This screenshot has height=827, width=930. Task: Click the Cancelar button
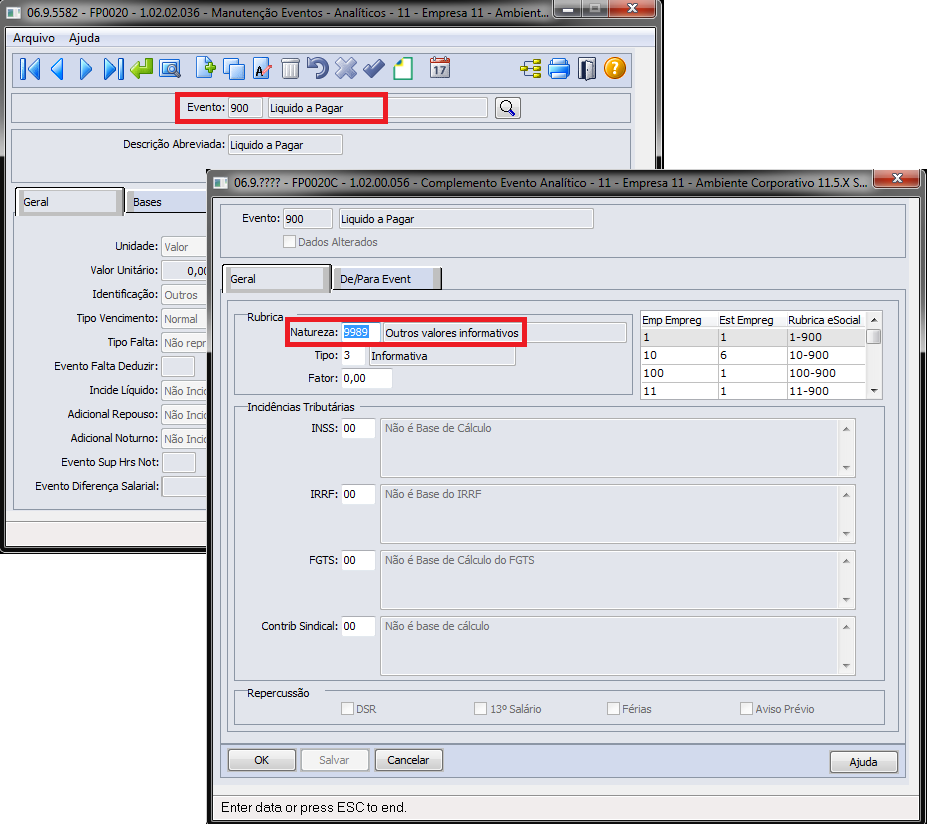(x=408, y=760)
